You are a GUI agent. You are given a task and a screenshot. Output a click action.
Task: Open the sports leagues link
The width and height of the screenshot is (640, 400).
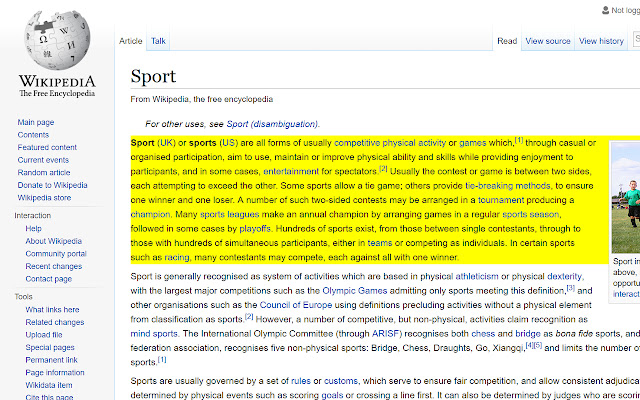(x=229, y=214)
